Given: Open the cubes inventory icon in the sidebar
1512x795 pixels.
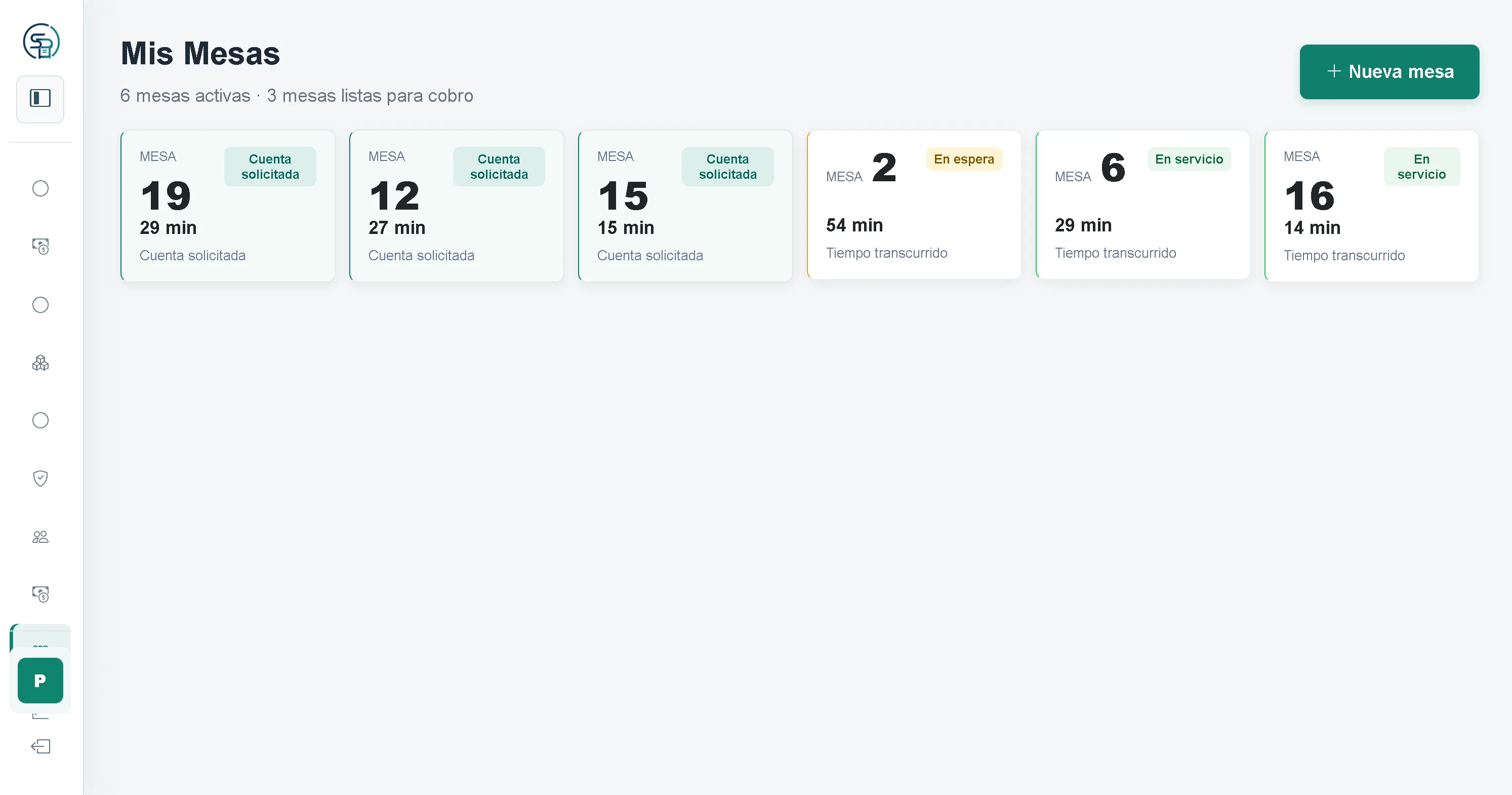Looking at the screenshot, I should coord(40,363).
